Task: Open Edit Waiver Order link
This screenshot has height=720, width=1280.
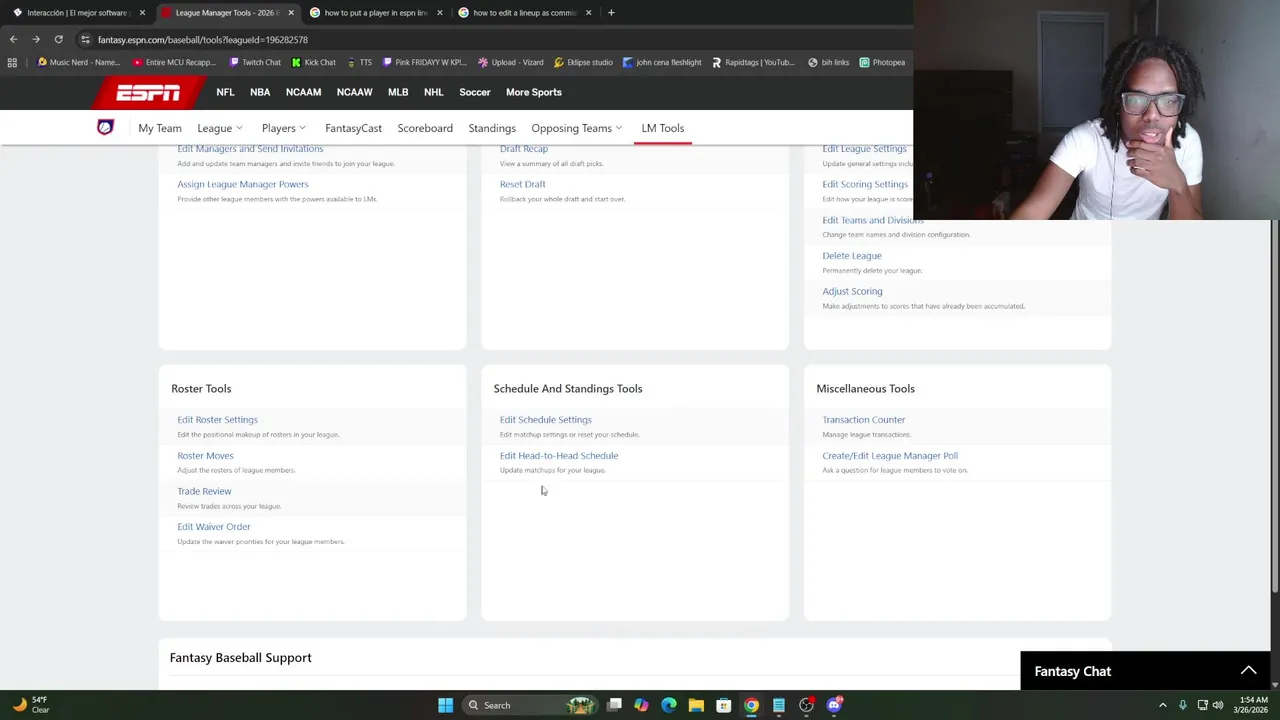Action: (x=214, y=527)
